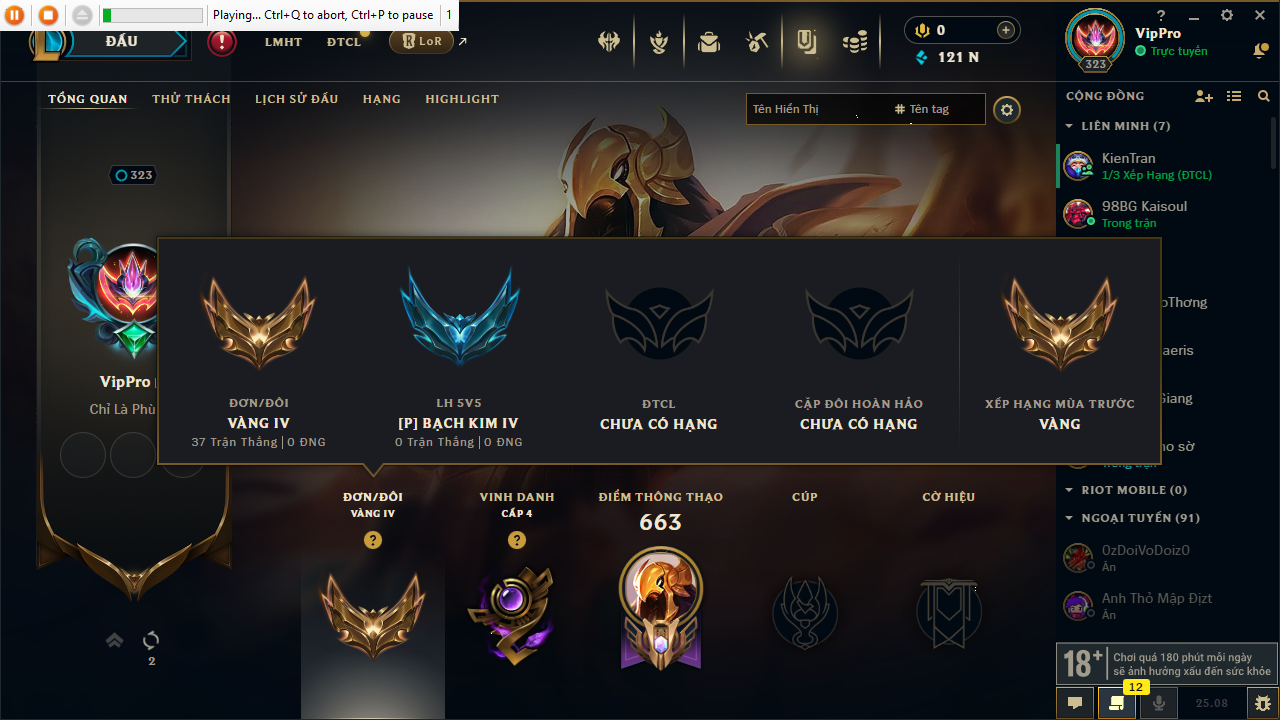Viewport: 1280px width, 720px height.
Task: Click the add friend icon
Action: [x=1204, y=96]
